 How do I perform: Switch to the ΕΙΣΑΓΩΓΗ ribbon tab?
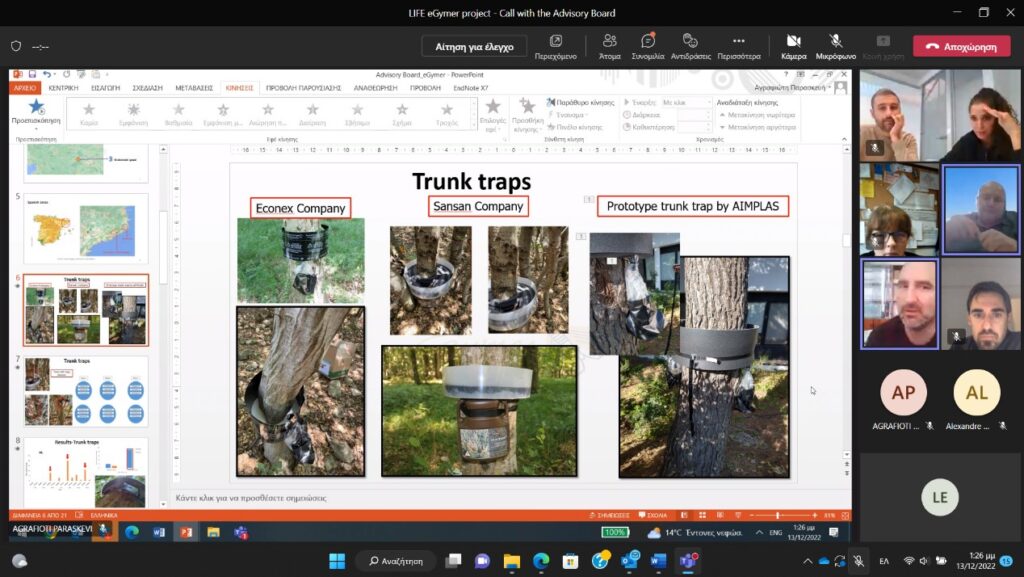click(x=105, y=87)
